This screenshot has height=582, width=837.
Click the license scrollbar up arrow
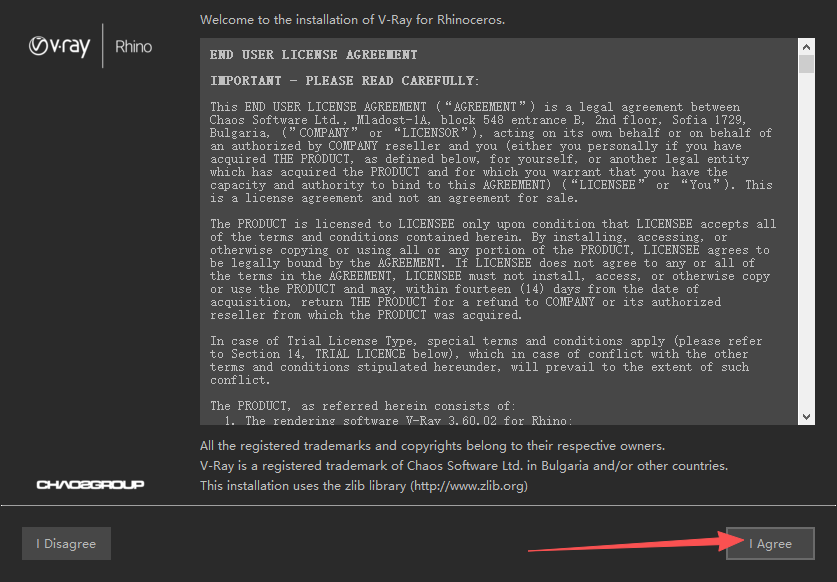tap(806, 47)
